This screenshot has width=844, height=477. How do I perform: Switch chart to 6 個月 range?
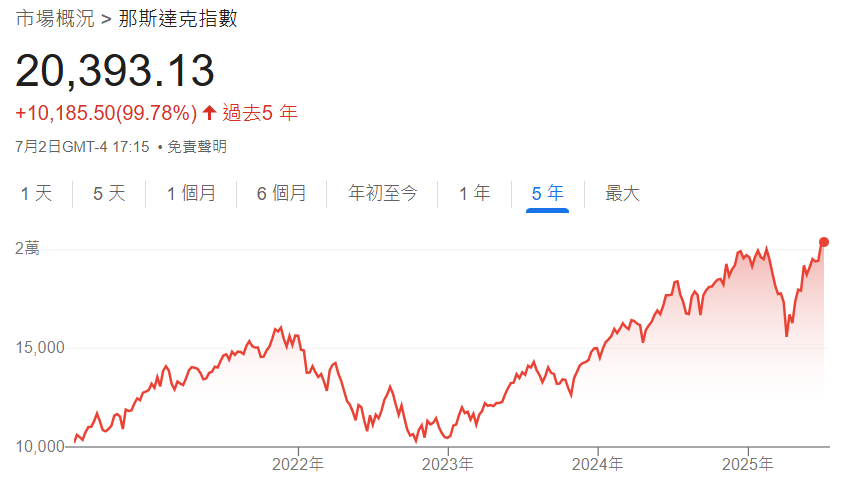[x=282, y=193]
